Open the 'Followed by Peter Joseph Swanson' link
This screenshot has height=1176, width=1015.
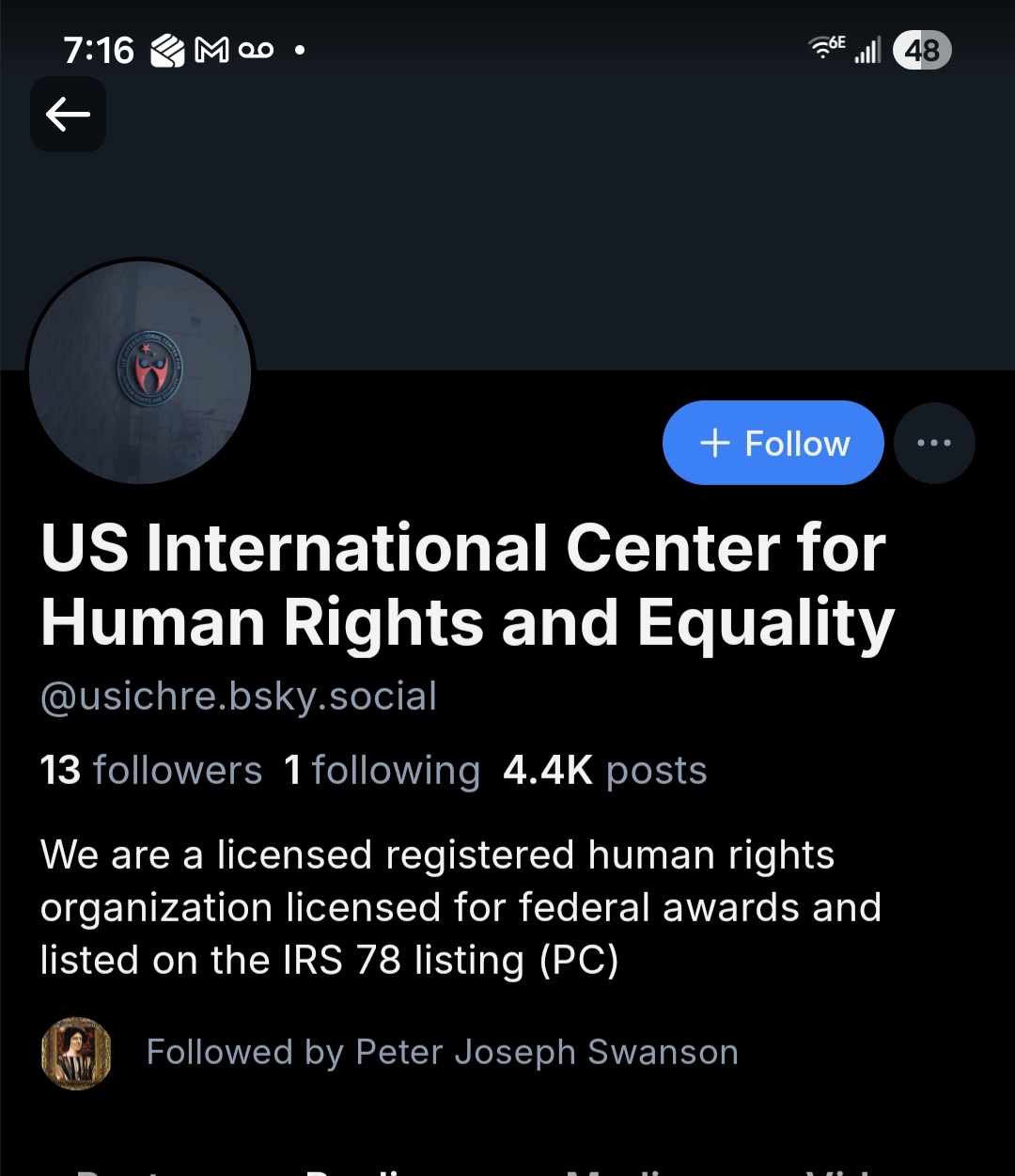click(x=442, y=1053)
